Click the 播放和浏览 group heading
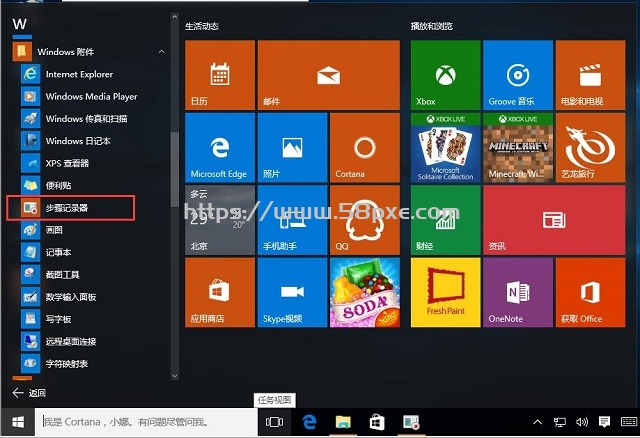Screen dimensions: 640x438 coord(431,26)
